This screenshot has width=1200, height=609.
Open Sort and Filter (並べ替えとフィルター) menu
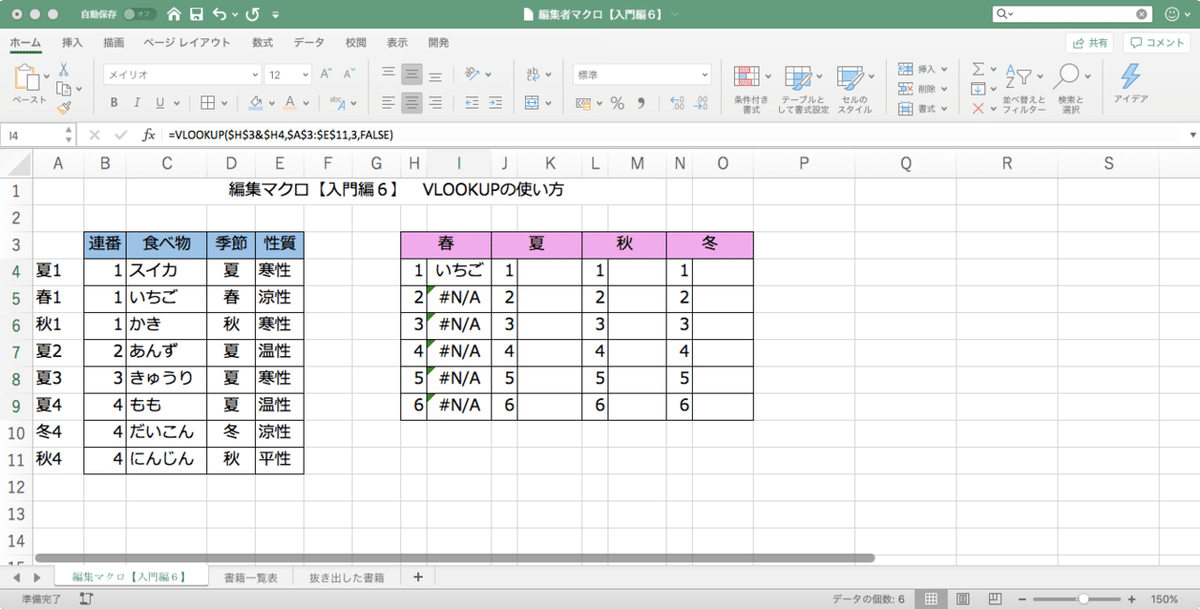point(1022,89)
